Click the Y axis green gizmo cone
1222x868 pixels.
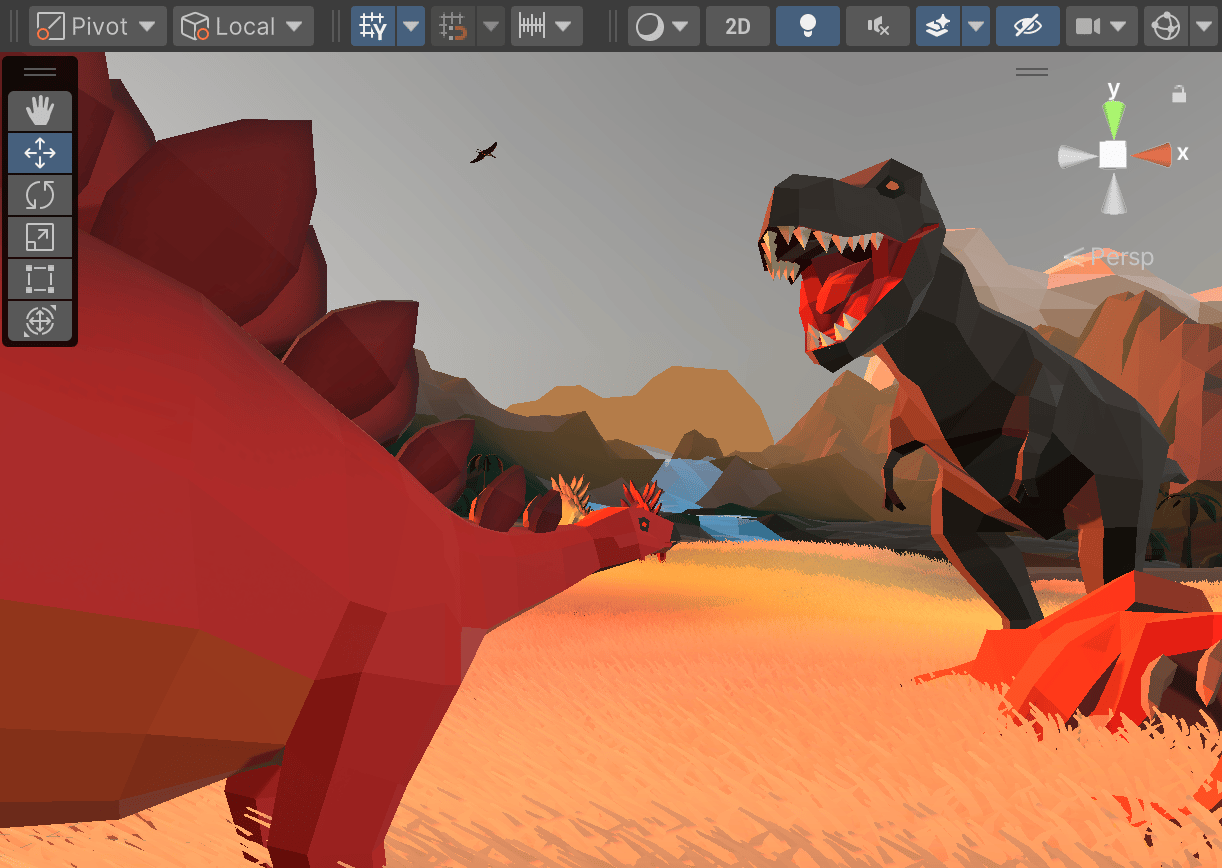[1113, 118]
